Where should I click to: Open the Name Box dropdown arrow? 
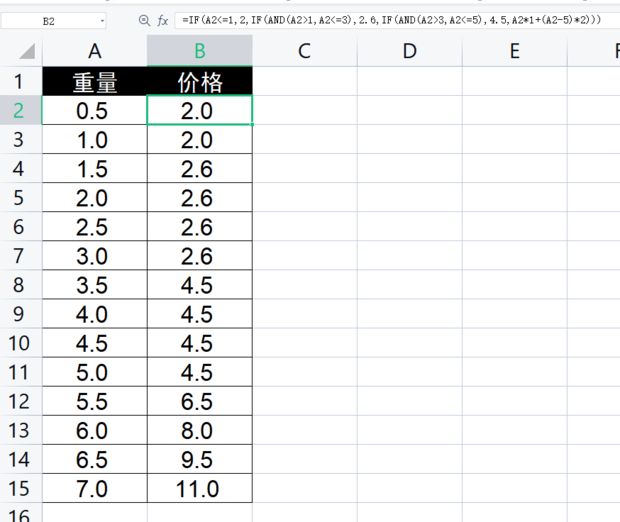tap(102, 21)
